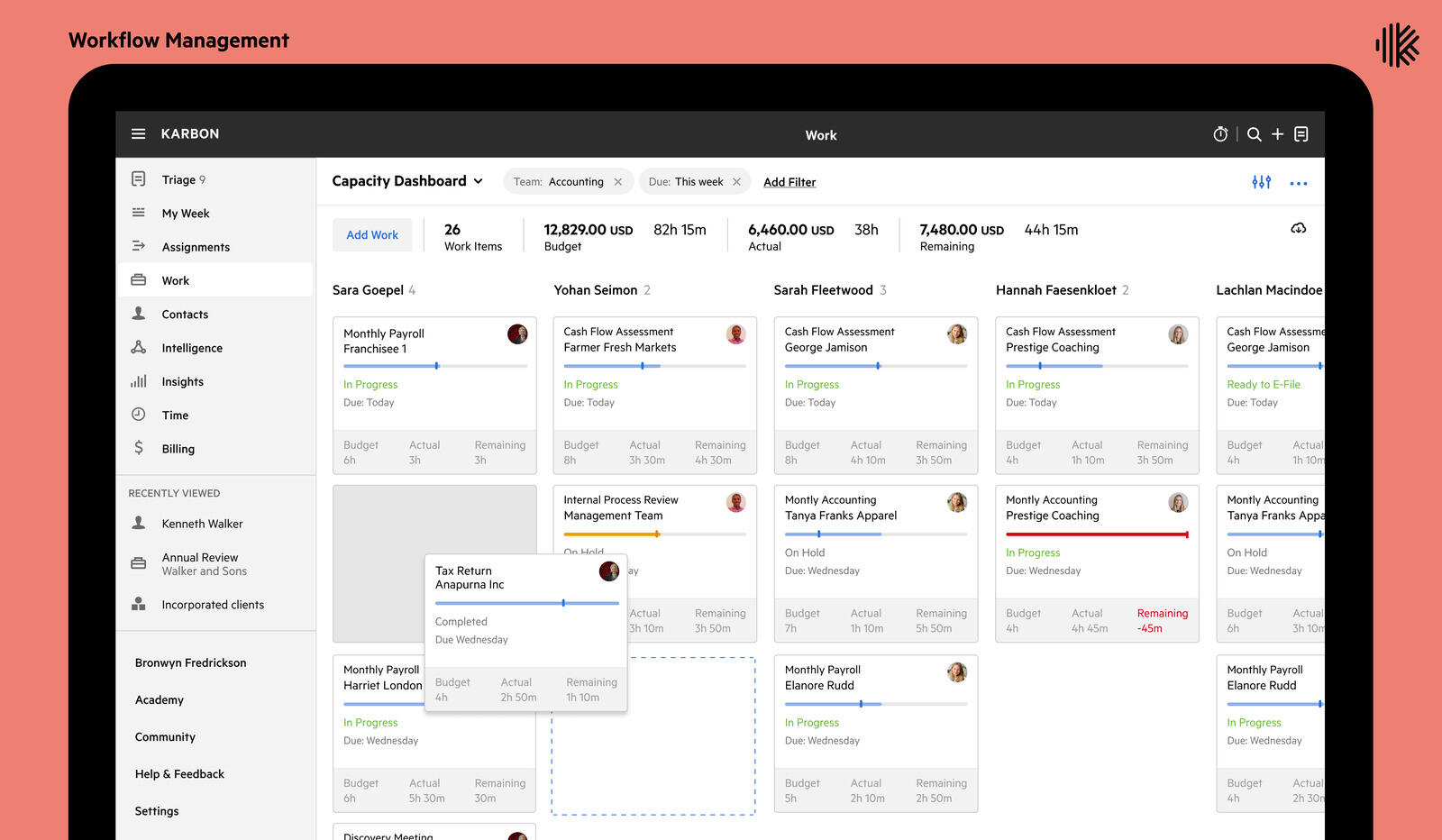This screenshot has height=840, width=1442.
Task: Click the cloud download icon below the toolbar
Action: tap(1298, 228)
